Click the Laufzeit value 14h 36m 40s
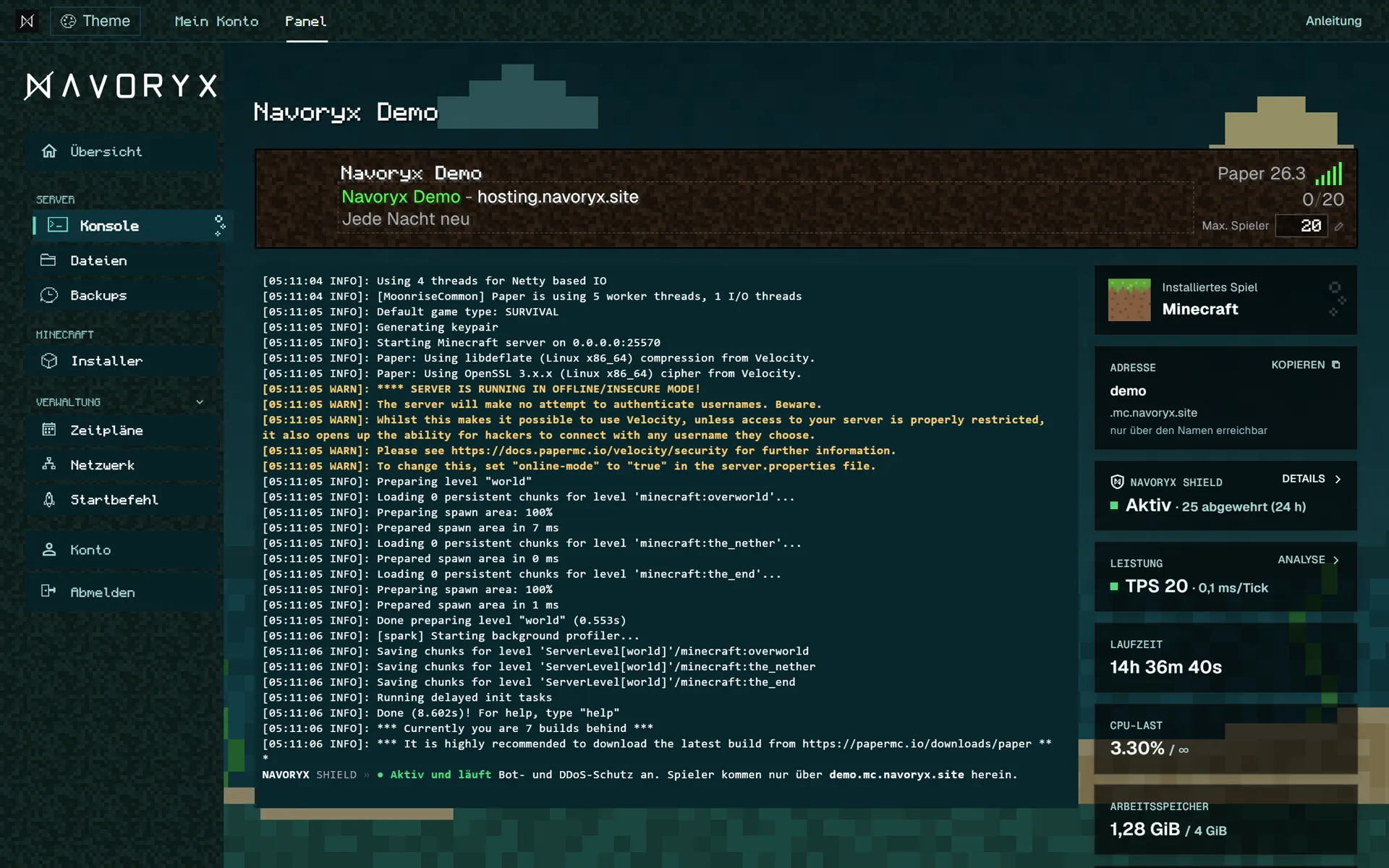This screenshot has height=868, width=1389. [1165, 667]
